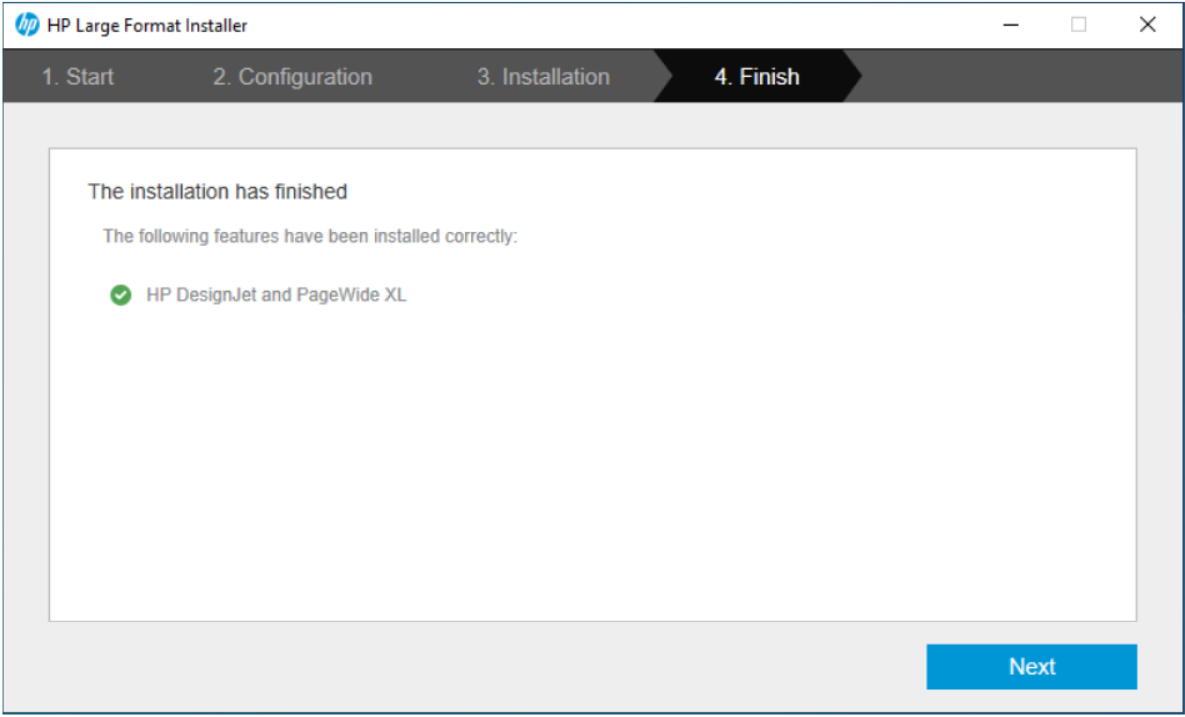Select the 3. Installation step
Viewport: 1185px width, 717px height.
[543, 76]
